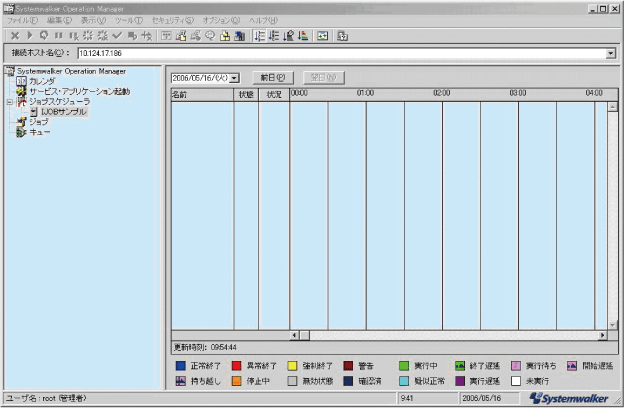Click the vertical scrollbar up arrow
The width and height of the screenshot is (624, 408).
612,107
